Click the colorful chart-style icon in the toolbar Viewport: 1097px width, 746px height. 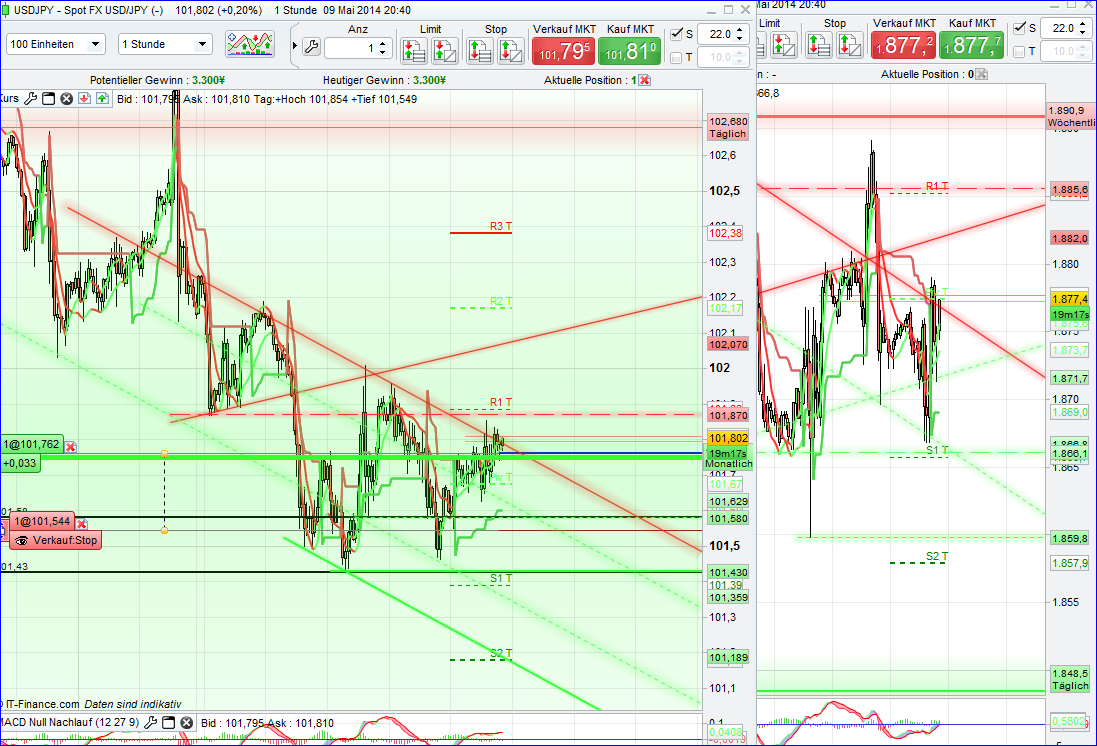point(248,44)
